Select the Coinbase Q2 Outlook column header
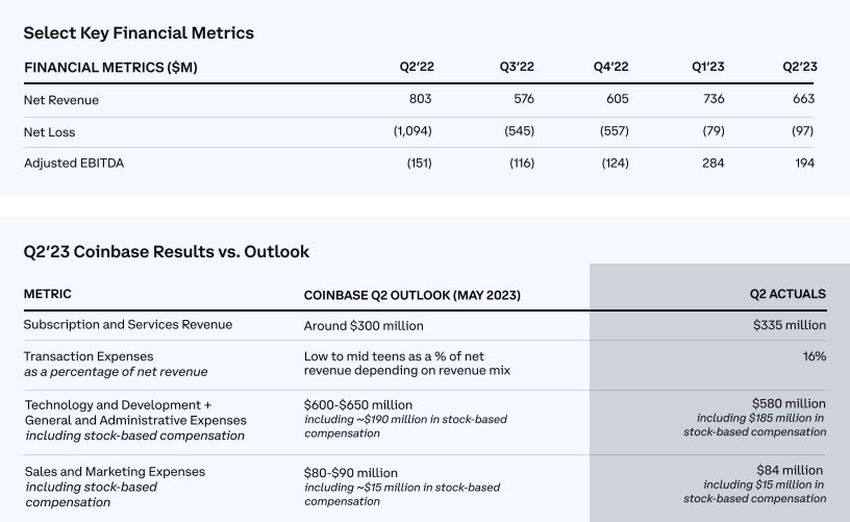Image resolution: width=850 pixels, height=522 pixels. 412,295
